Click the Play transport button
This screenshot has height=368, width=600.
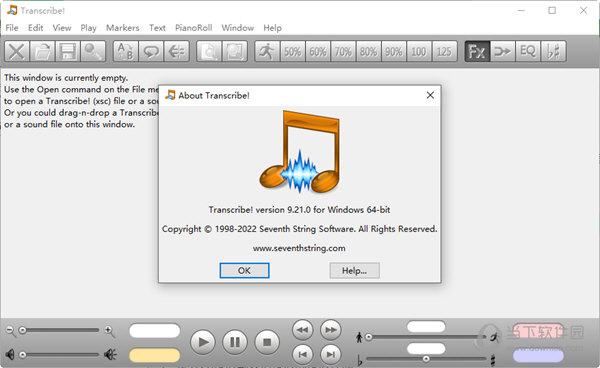203,342
